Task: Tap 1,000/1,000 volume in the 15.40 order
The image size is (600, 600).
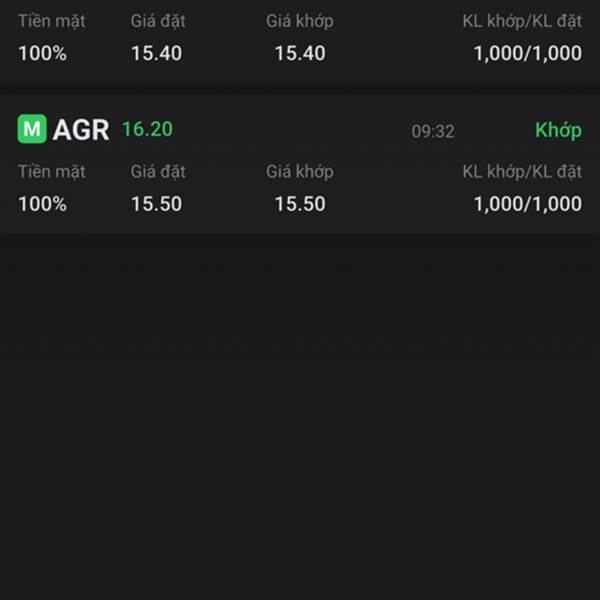Action: [x=528, y=53]
